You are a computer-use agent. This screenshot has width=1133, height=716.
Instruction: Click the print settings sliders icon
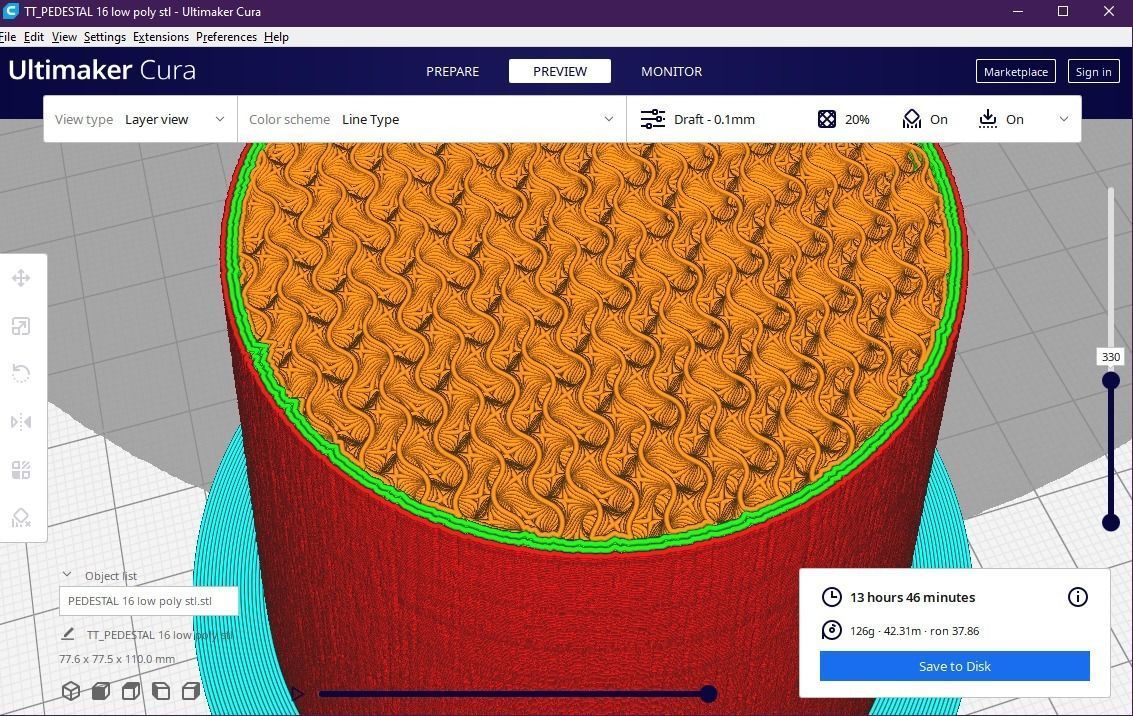tap(652, 119)
